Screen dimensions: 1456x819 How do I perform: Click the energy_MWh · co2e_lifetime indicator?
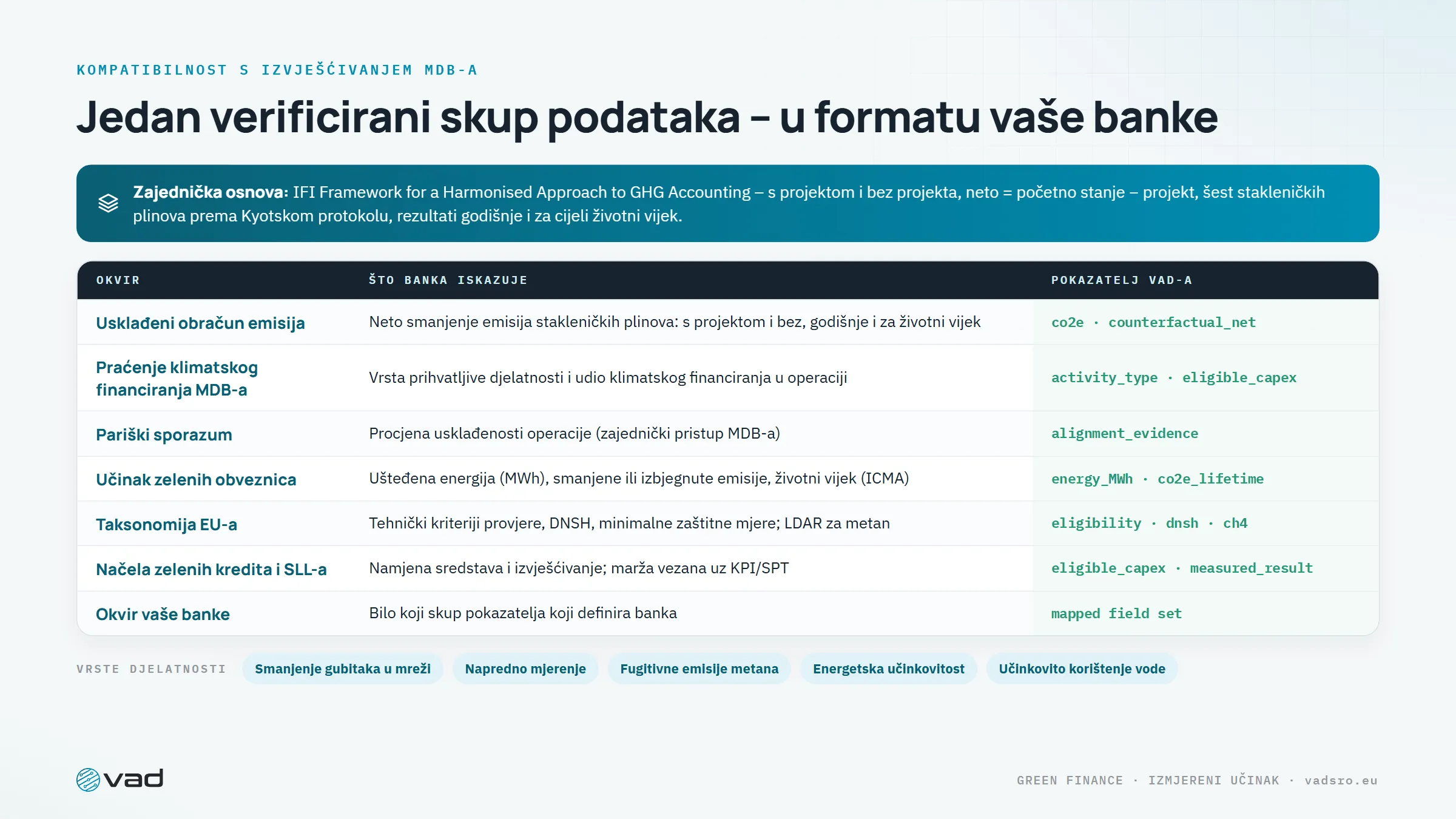click(1158, 479)
